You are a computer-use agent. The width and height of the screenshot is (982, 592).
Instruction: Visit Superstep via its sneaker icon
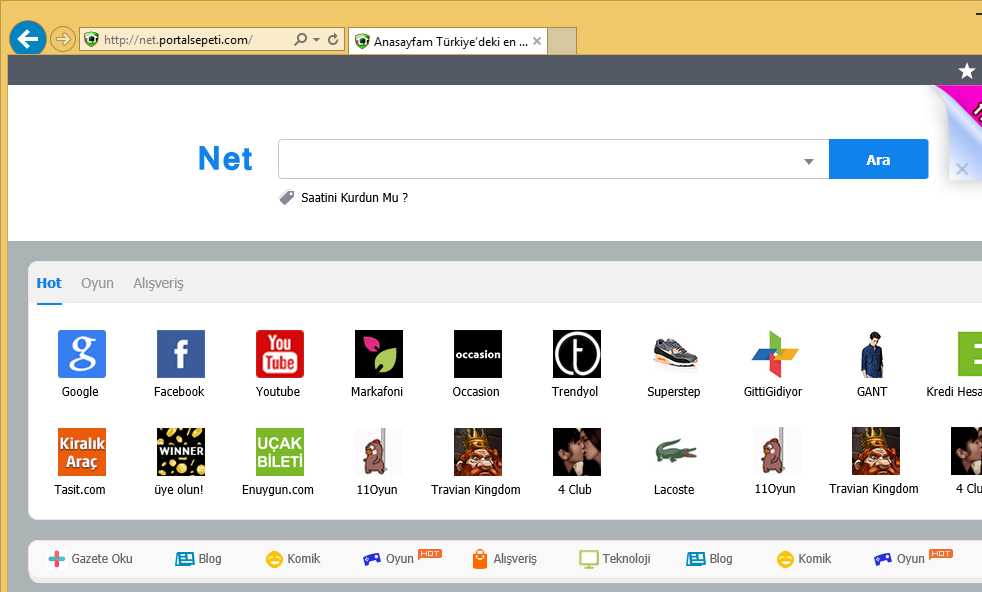click(x=675, y=354)
